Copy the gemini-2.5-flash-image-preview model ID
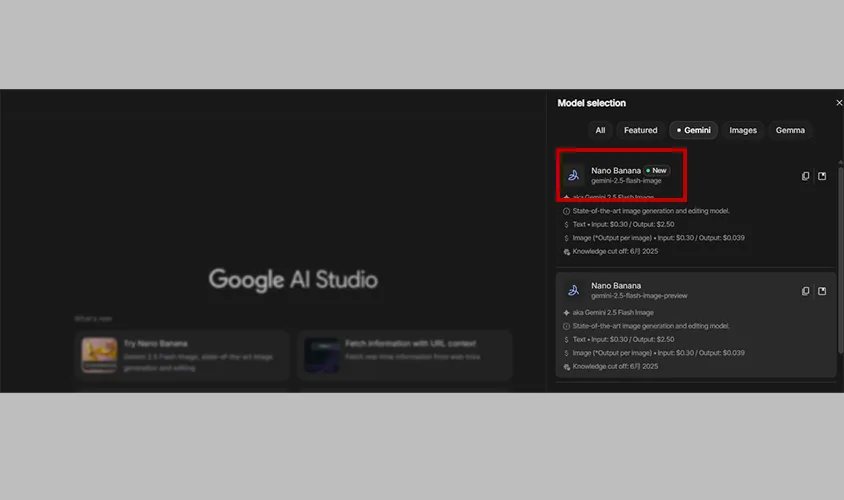The image size is (844, 500). click(805, 291)
